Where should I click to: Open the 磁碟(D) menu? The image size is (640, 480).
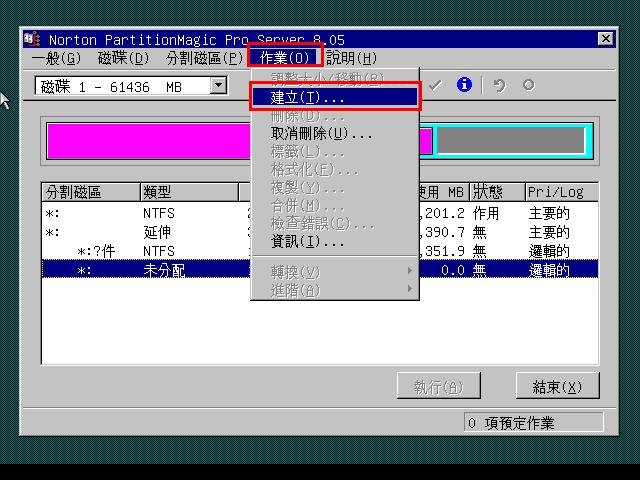pos(123,58)
